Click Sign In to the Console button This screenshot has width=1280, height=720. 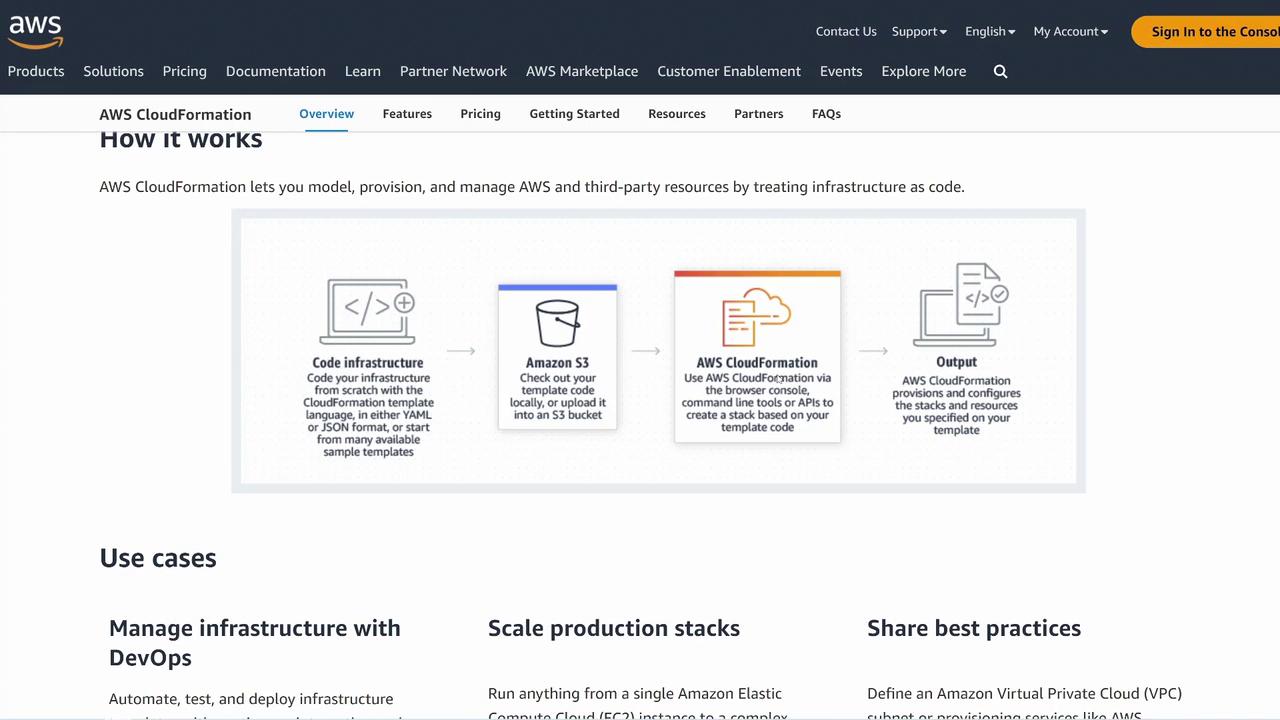point(1206,31)
